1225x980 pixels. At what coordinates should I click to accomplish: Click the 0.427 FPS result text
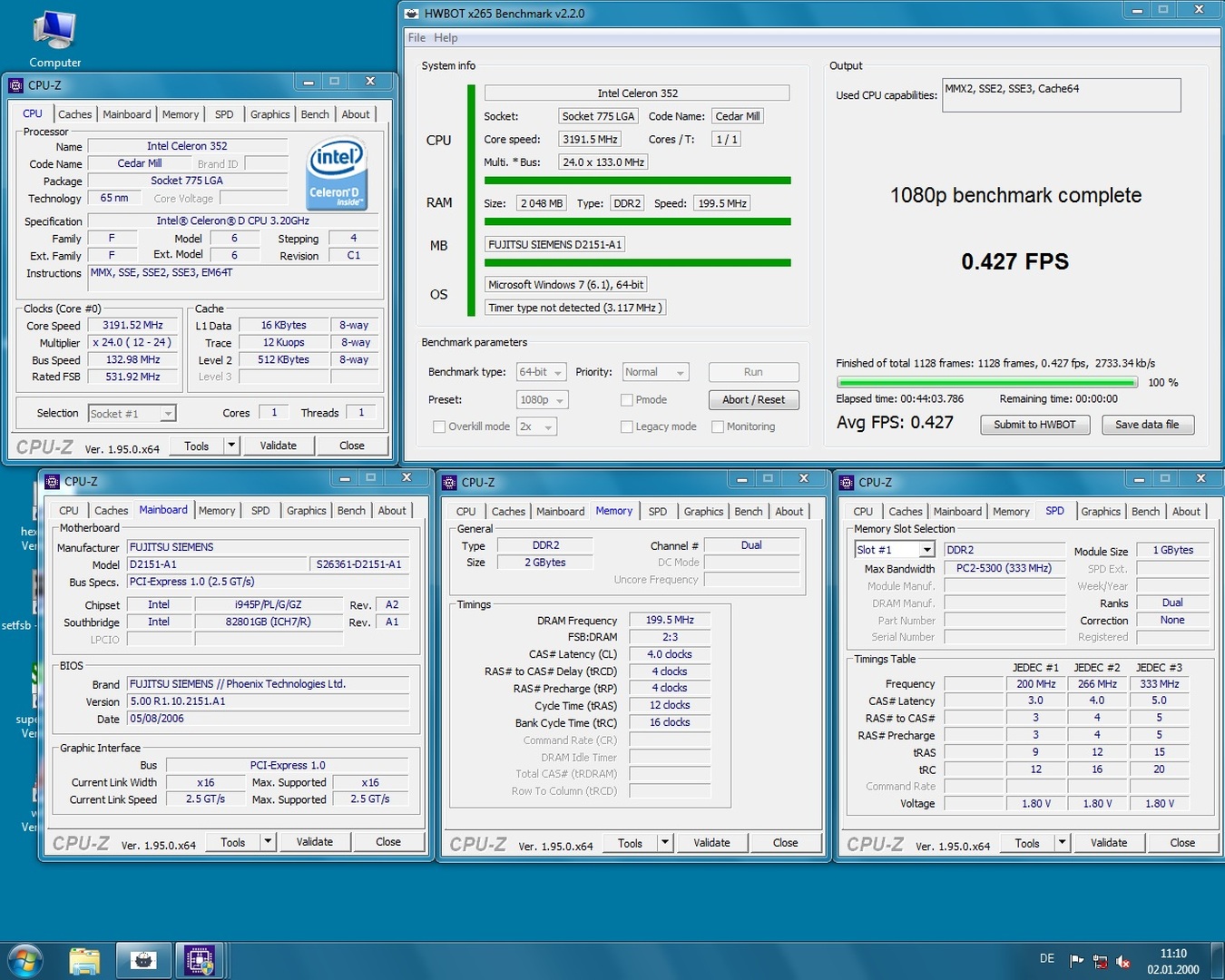tap(1014, 262)
